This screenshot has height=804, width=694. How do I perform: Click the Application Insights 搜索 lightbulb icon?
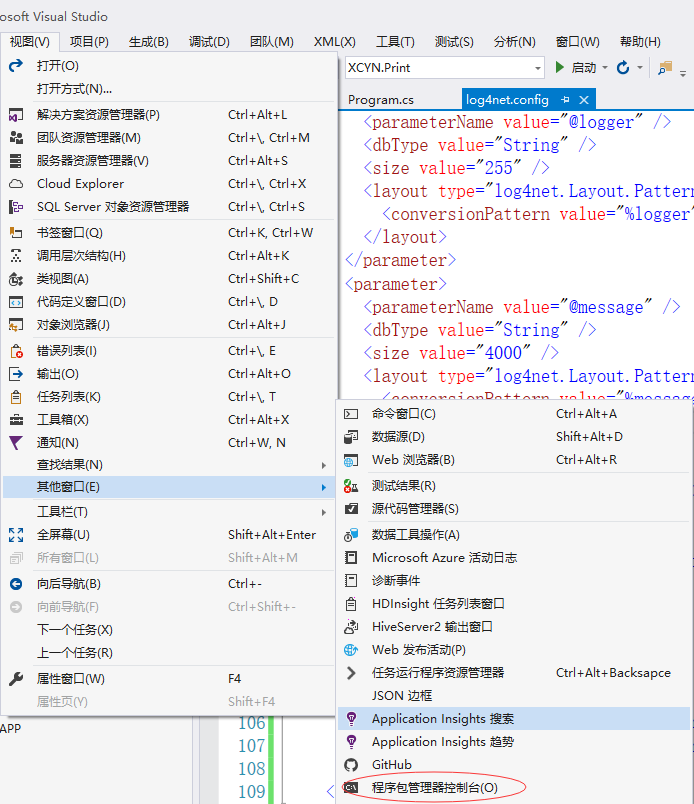(351, 719)
